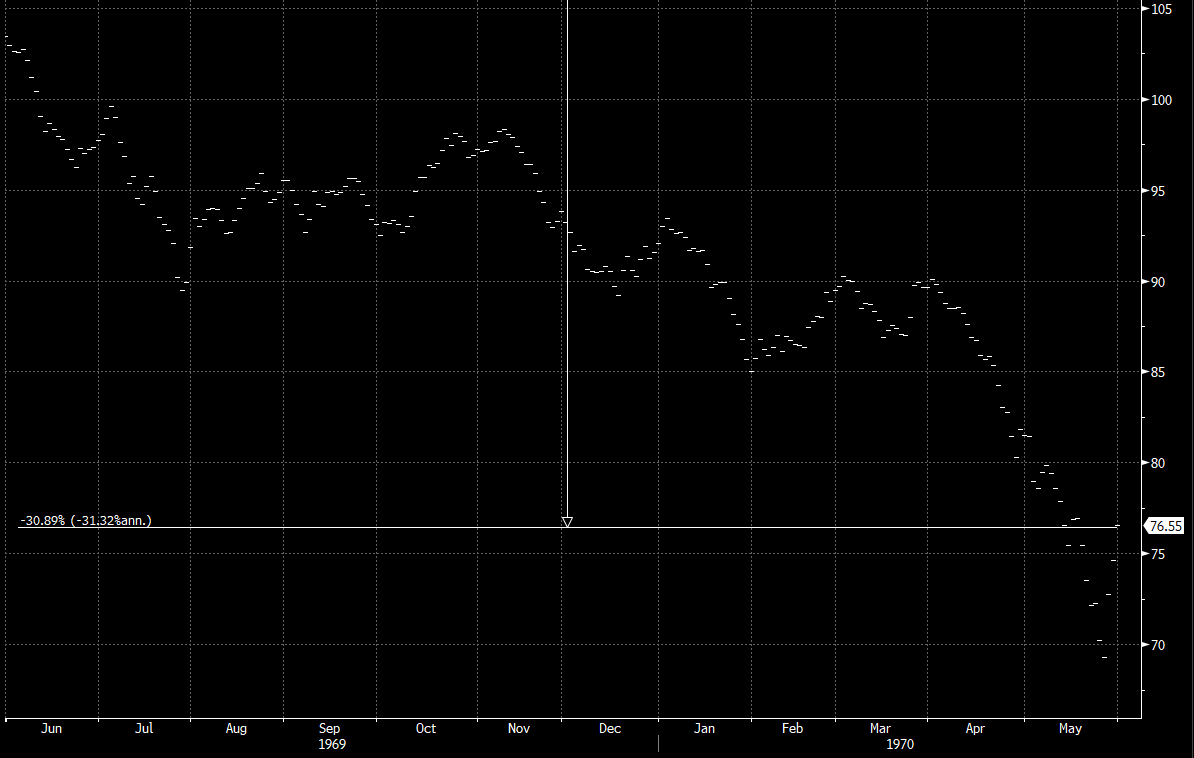This screenshot has height=758, width=1194.
Task: Click the May month label
Action: tap(1071, 728)
